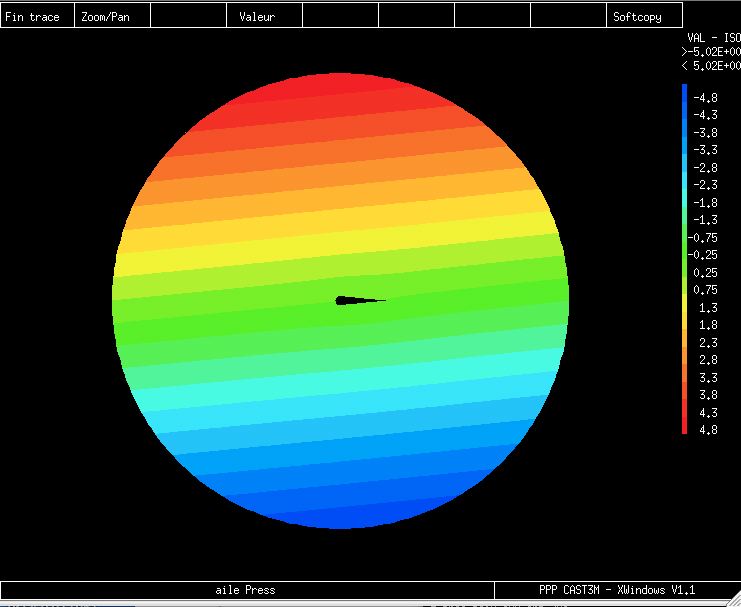741x607 pixels.
Task: Click the color scale legend bar
Action: click(684, 259)
